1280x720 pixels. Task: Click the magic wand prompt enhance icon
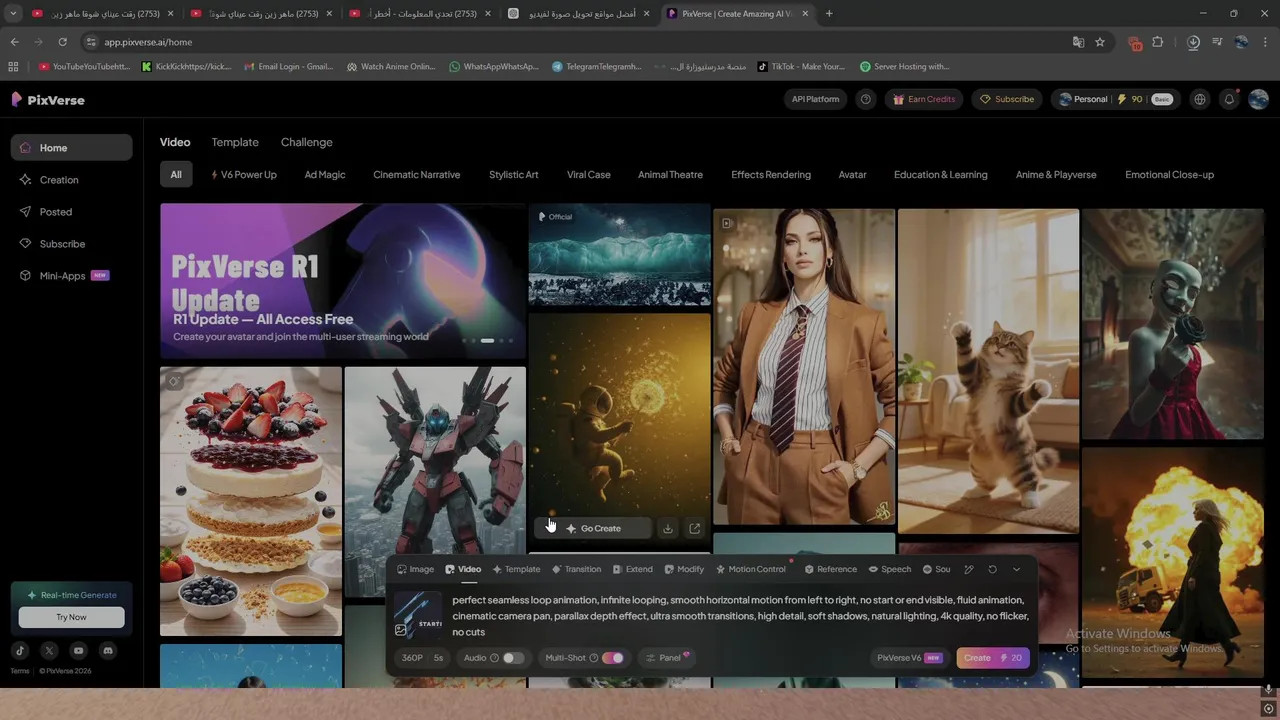(x=969, y=569)
